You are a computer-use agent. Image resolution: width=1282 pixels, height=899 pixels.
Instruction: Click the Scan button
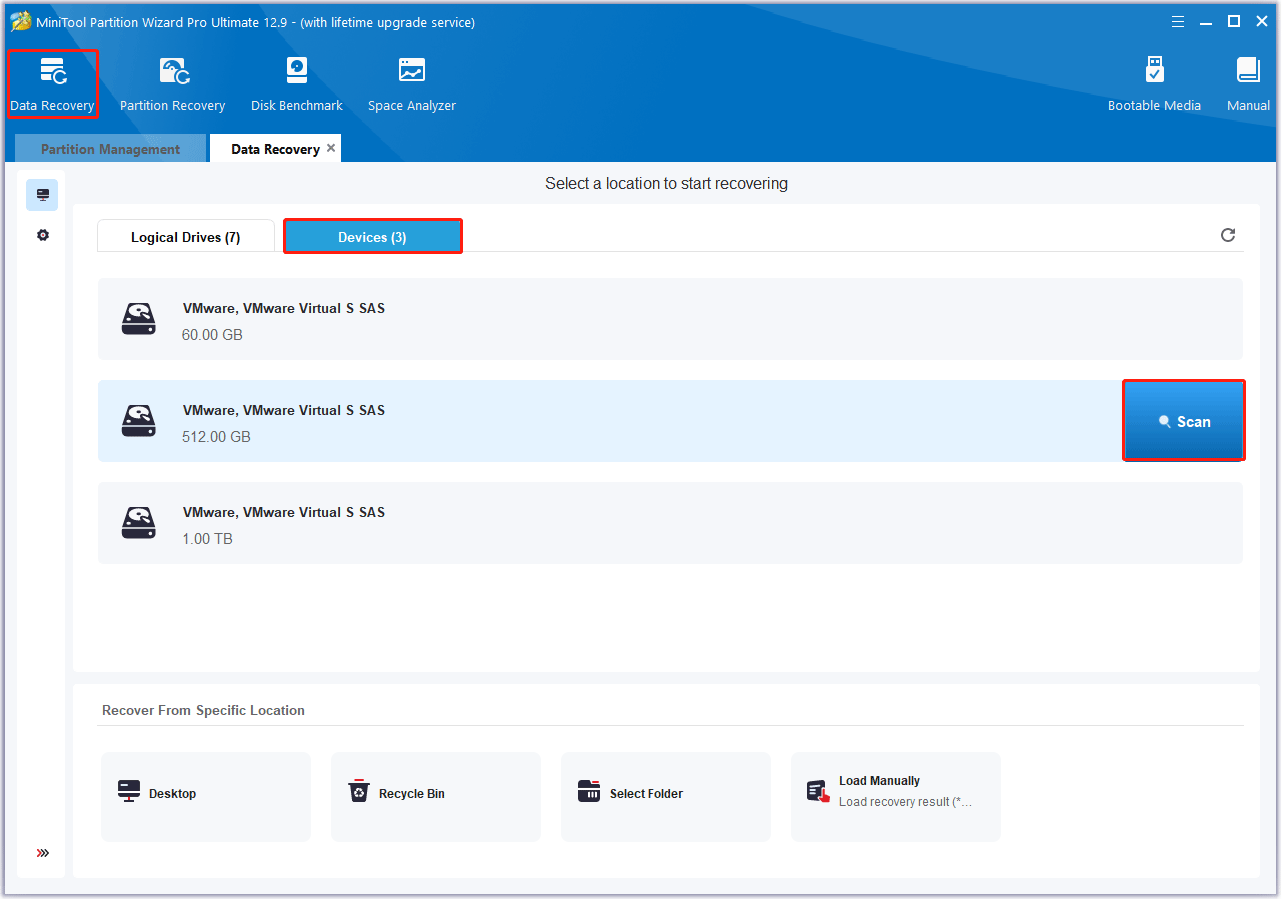click(x=1184, y=421)
